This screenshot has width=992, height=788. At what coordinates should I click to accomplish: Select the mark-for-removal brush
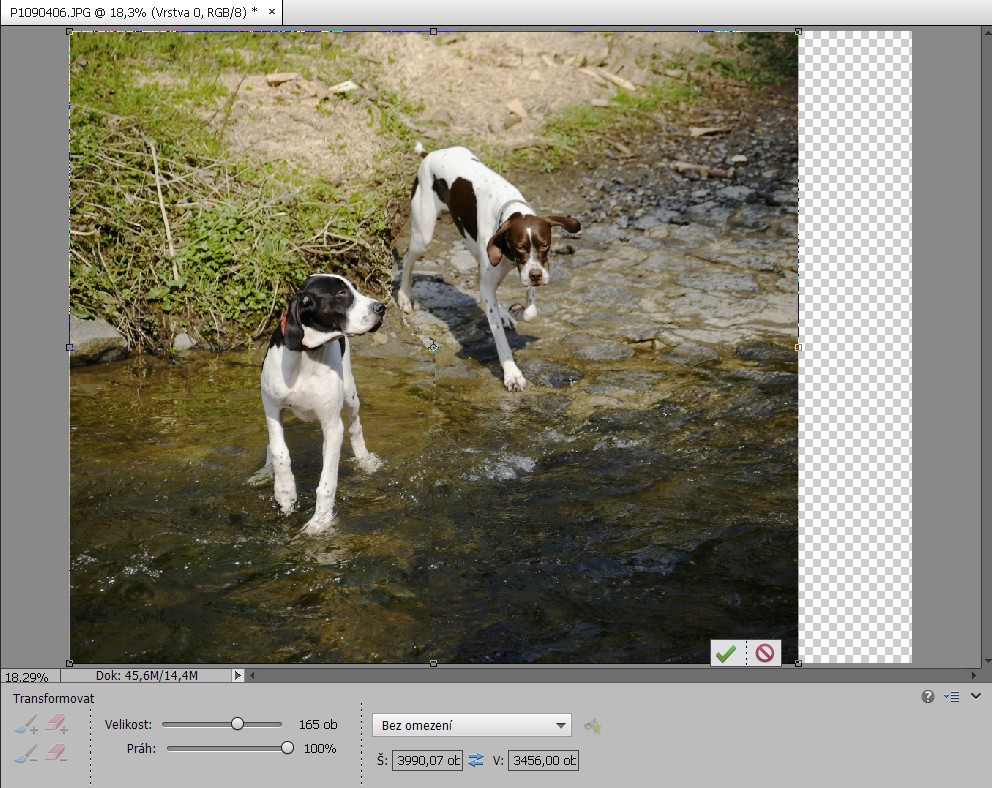27,752
